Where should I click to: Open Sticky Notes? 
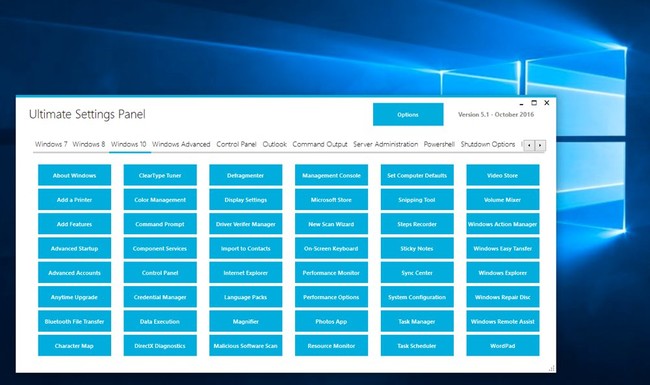point(417,249)
